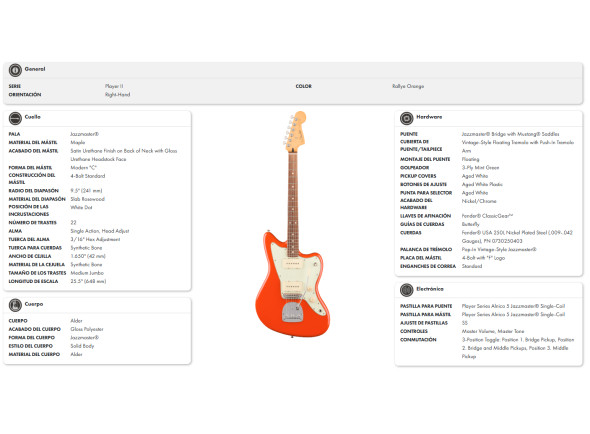
Task: Click the Solid Body value
Action: tap(82, 346)
